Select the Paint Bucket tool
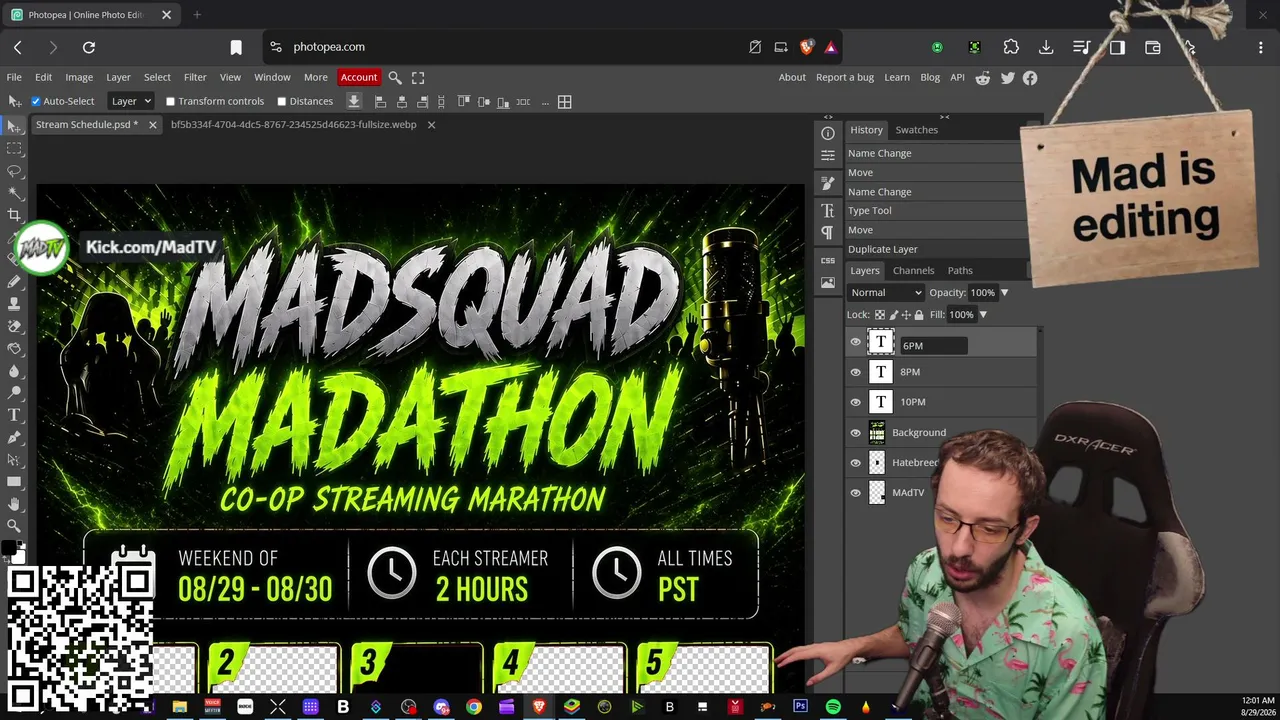 (x=14, y=348)
